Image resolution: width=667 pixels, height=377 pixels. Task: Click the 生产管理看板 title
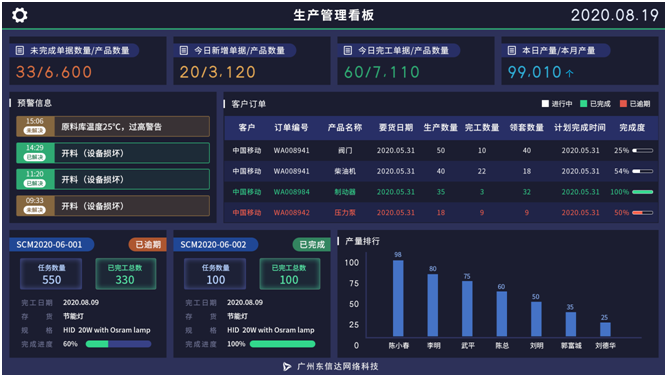click(x=334, y=15)
